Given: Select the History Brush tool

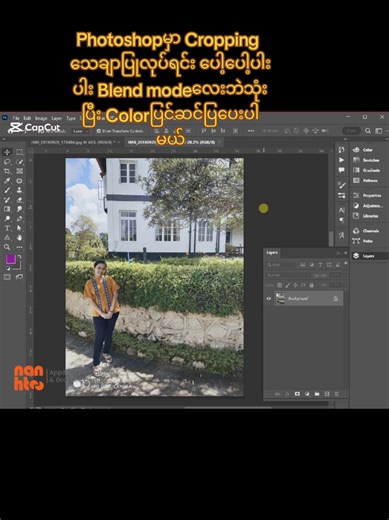Looking at the screenshot, I should pyautogui.click(x=7, y=200).
